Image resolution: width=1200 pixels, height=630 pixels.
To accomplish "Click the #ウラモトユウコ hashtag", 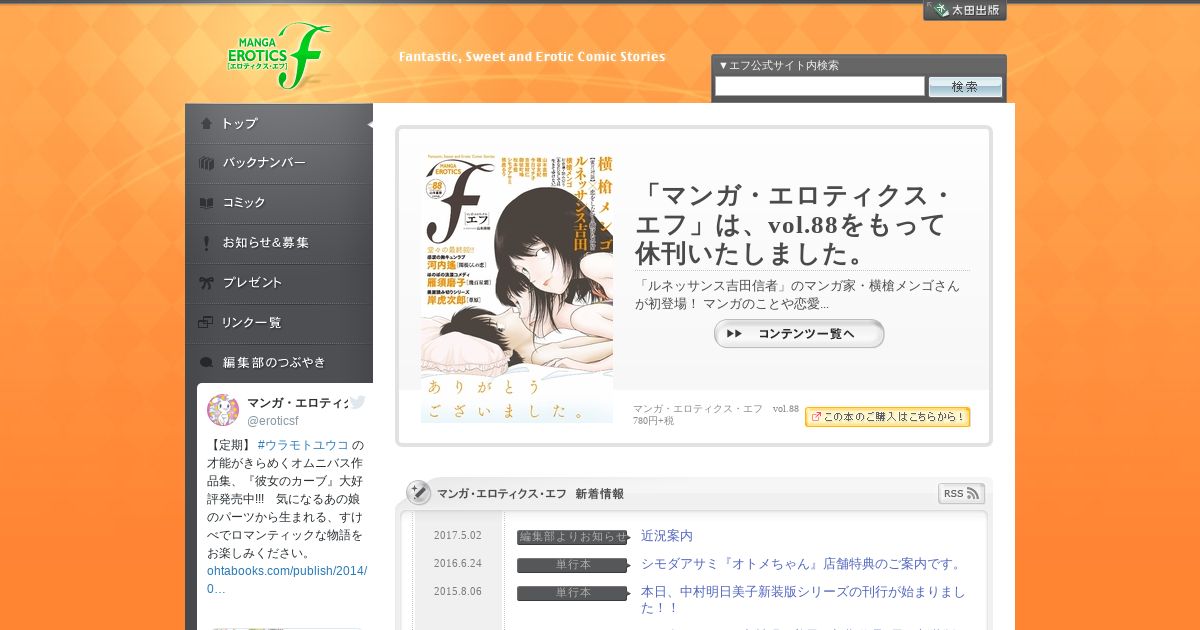I will (x=303, y=445).
